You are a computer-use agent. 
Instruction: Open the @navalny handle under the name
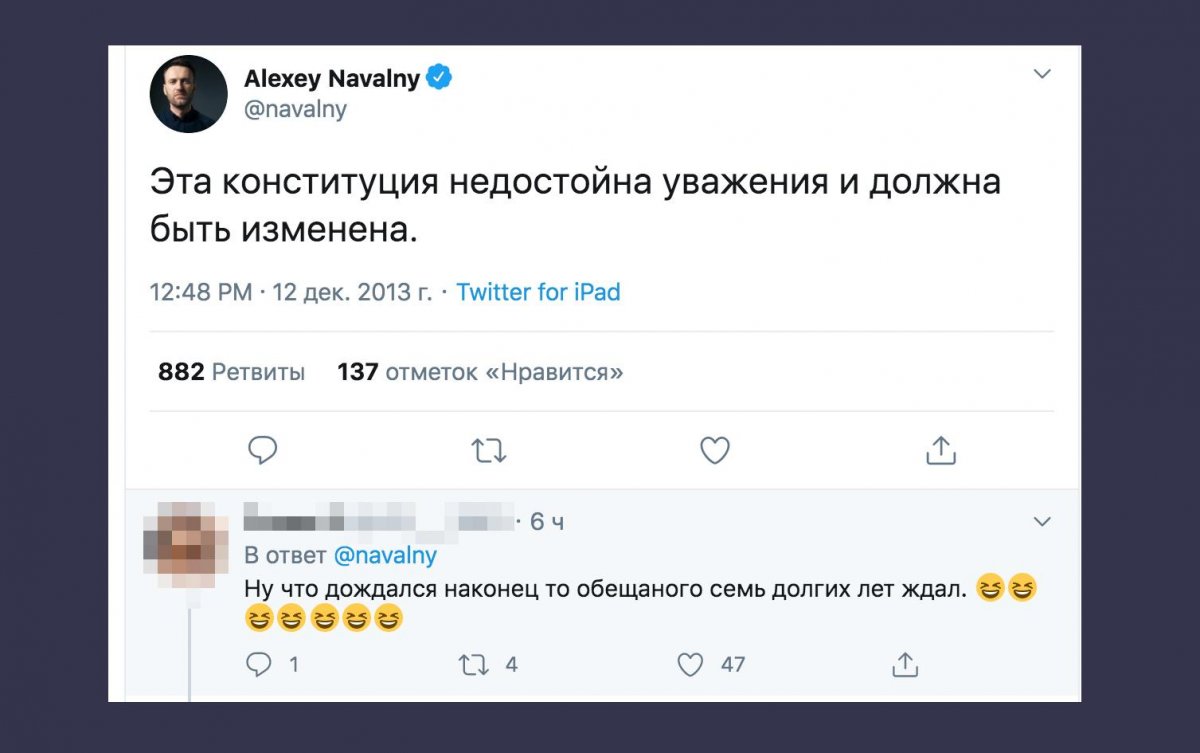coord(295,109)
